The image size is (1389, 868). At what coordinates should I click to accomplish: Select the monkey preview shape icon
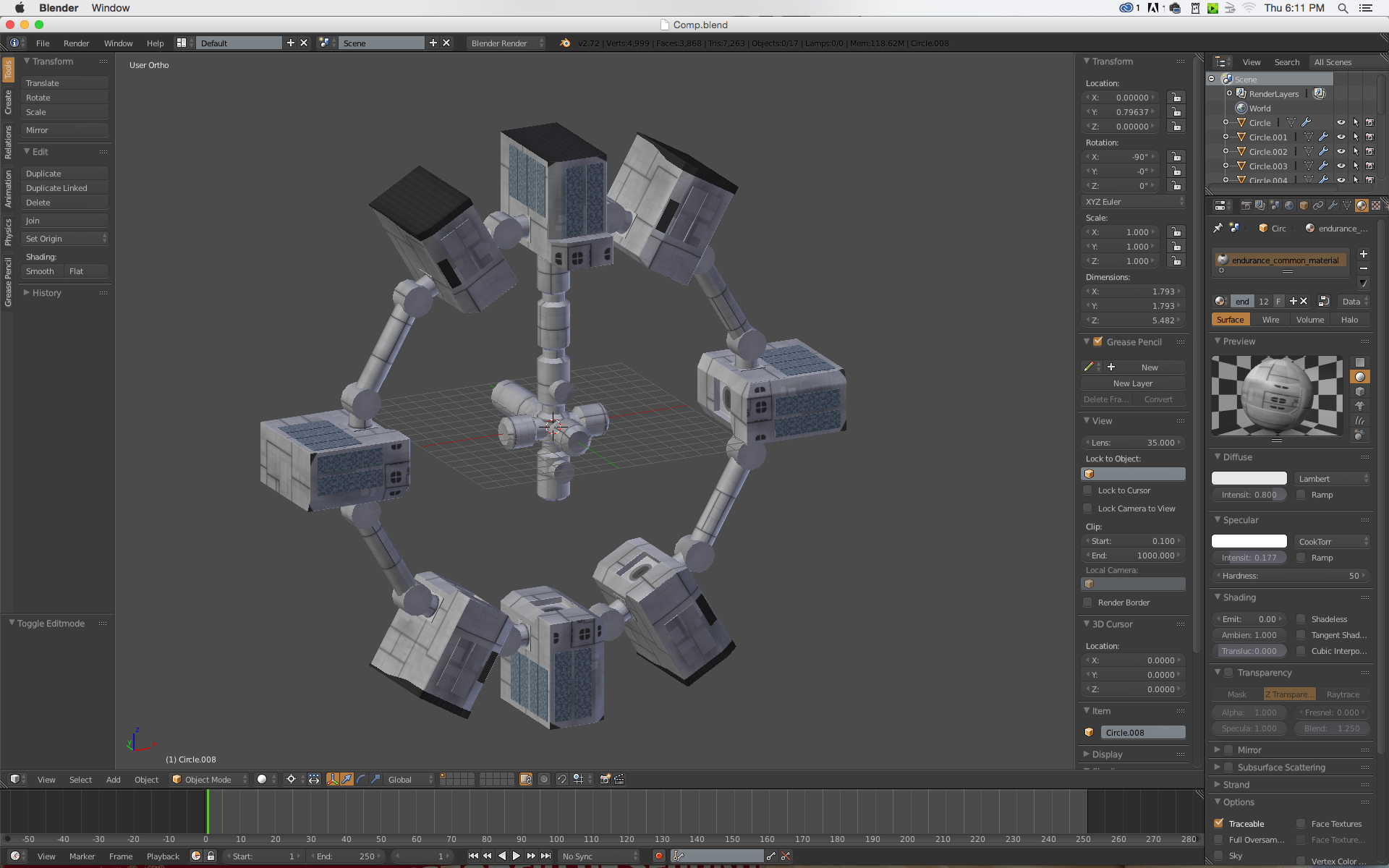(1360, 406)
